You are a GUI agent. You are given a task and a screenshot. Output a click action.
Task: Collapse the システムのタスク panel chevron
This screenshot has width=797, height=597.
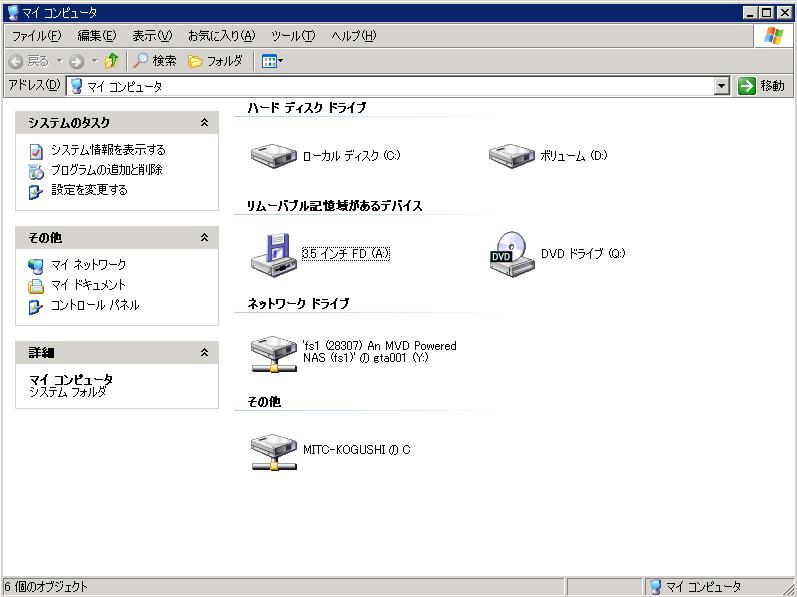pyautogui.click(x=204, y=122)
